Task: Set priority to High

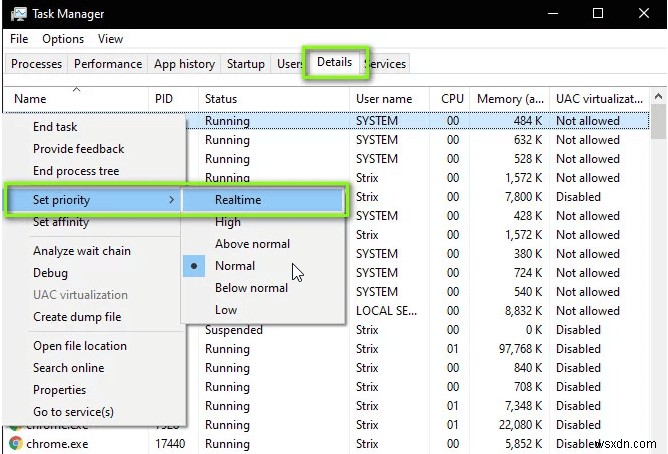Action: pyautogui.click(x=263, y=222)
